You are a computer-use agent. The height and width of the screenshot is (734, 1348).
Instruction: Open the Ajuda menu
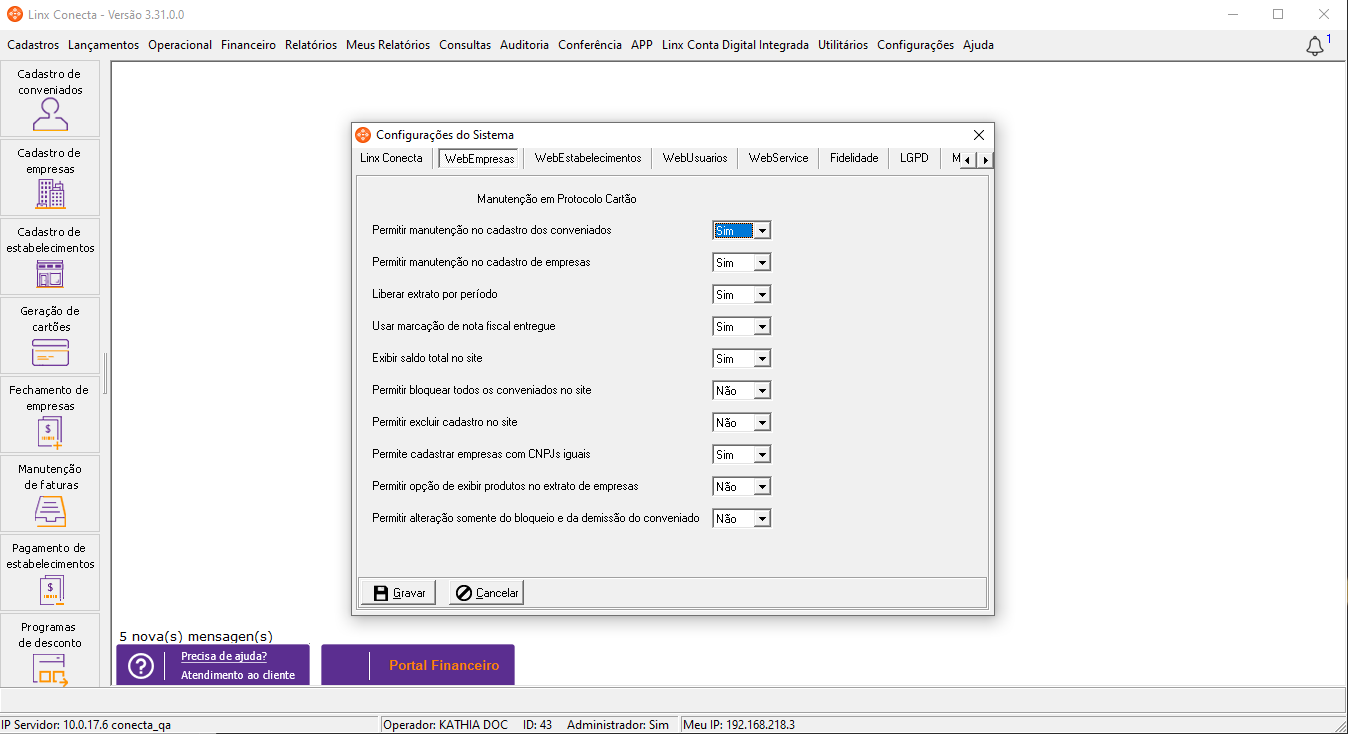point(978,45)
